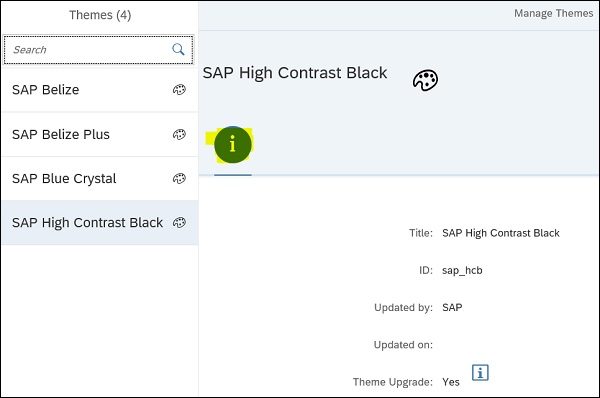This screenshot has height=398, width=600.
Task: Click the Updated by SAP value
Action: point(452,307)
